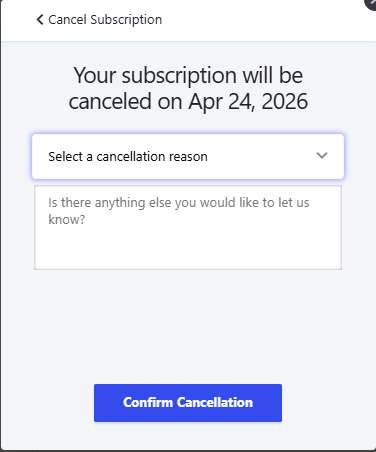Click the back chevron arrow icon

pos(40,20)
